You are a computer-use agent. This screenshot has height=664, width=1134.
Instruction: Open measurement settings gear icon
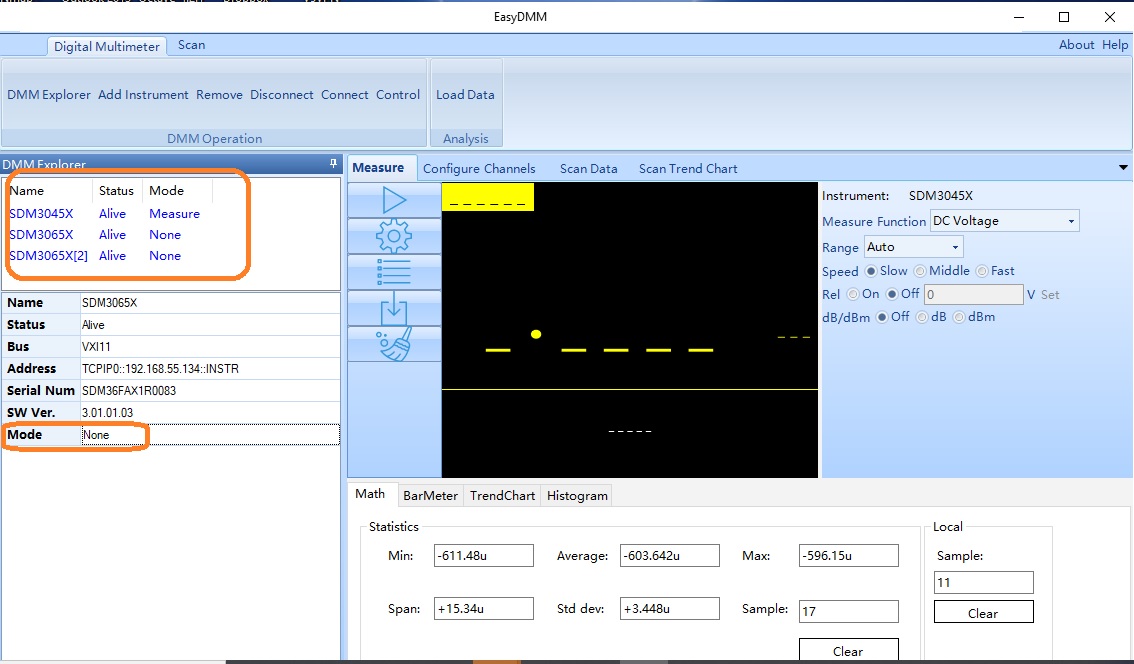pyautogui.click(x=394, y=236)
